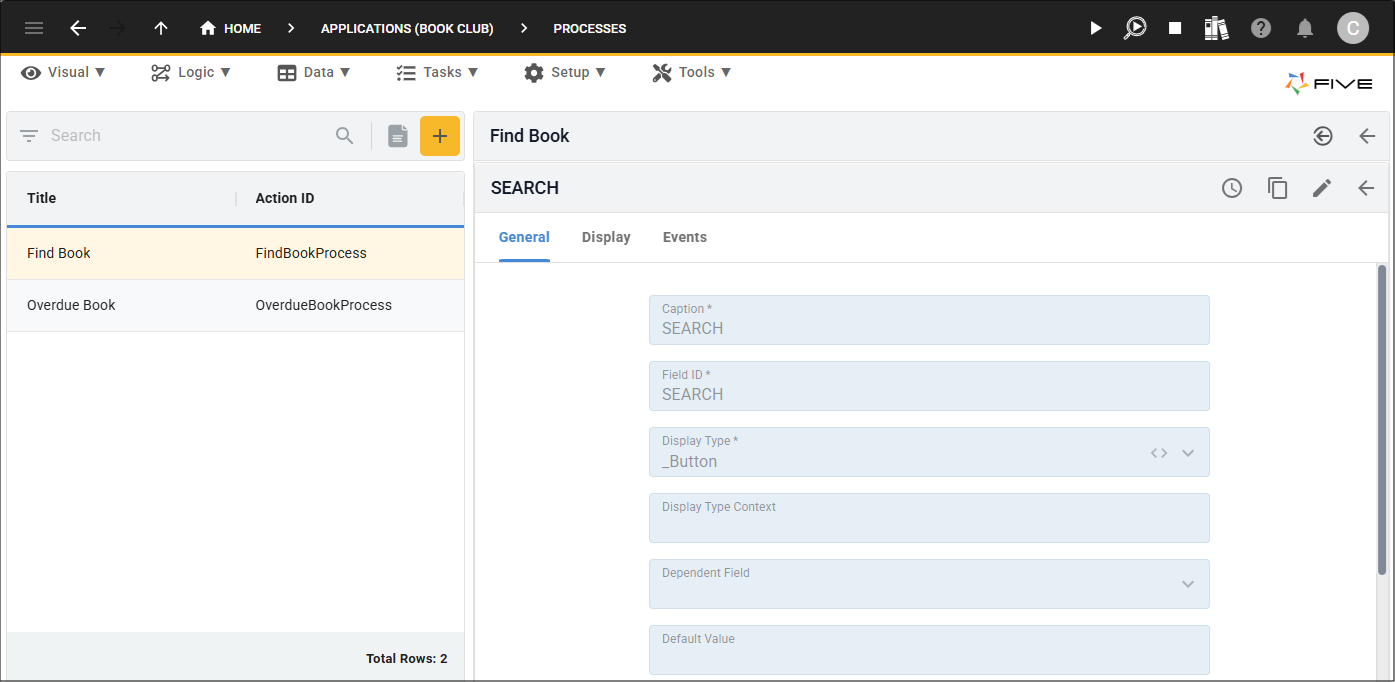Screen dimensions: 1395x682
Task: Click the edit pencil icon for SEARCH
Action: [x=1322, y=188]
